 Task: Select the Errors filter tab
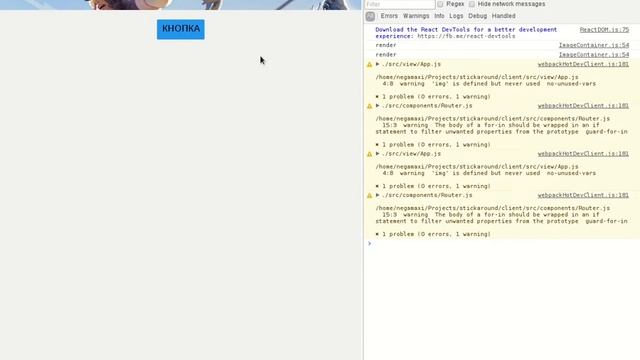click(x=389, y=16)
